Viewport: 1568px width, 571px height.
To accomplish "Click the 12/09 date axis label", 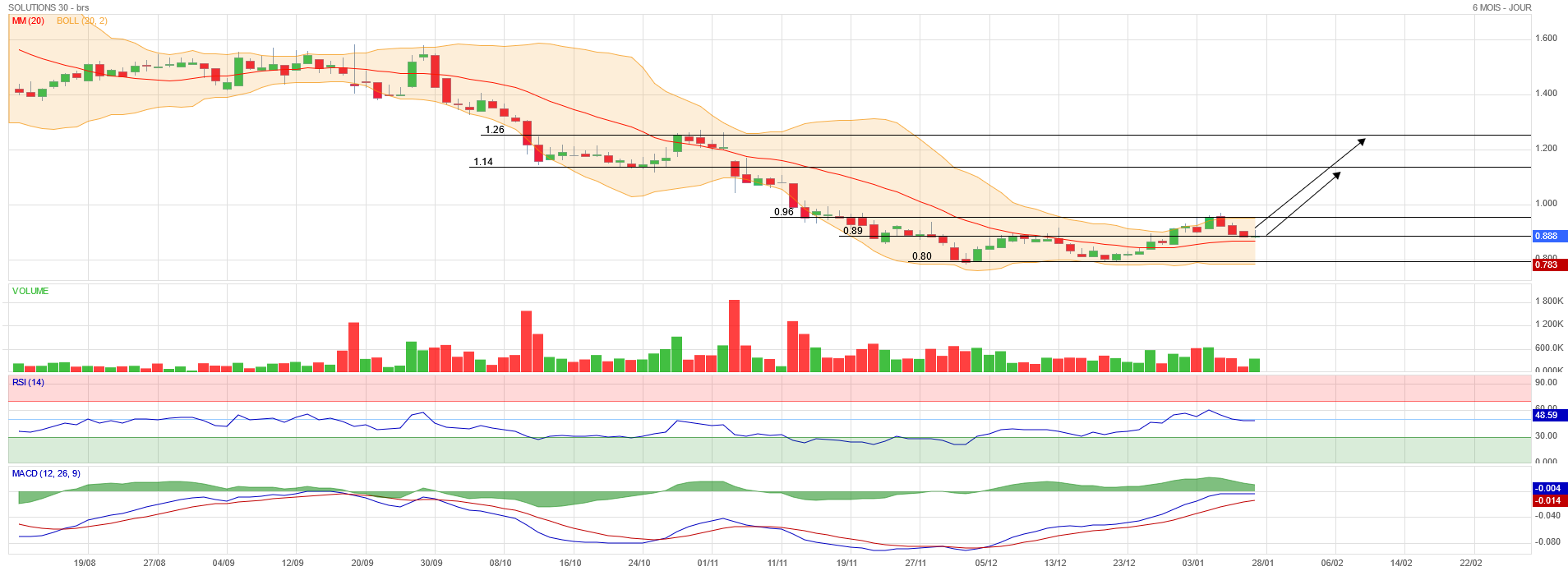I will [293, 563].
